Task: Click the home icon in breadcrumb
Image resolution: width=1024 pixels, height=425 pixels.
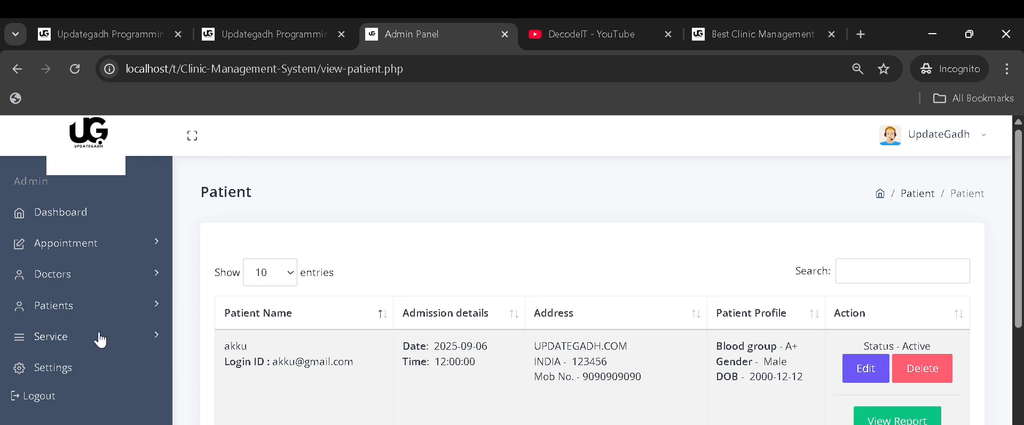Action: pos(880,193)
